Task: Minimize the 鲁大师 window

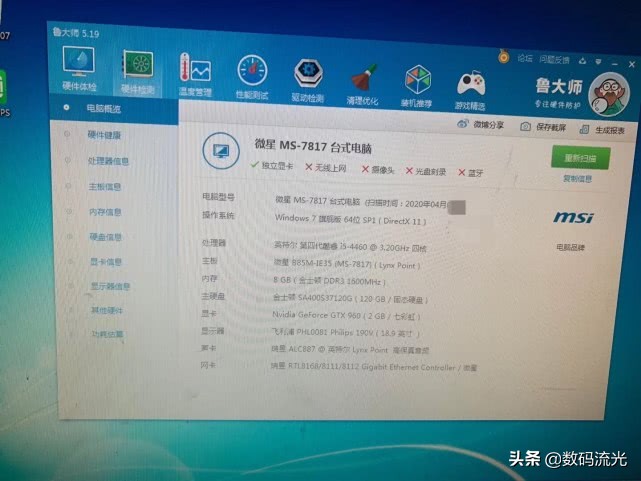Action: pyautogui.click(x=615, y=63)
